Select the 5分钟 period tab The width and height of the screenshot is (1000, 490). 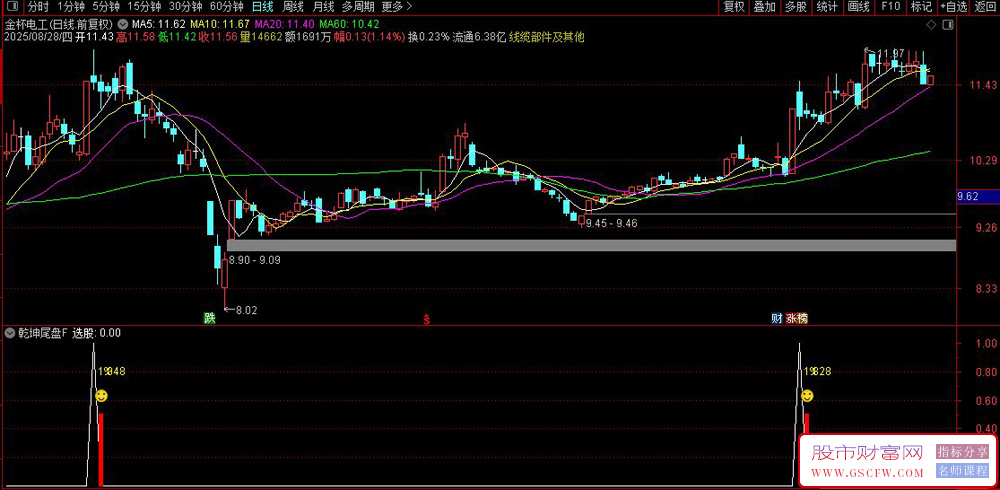(105, 7)
